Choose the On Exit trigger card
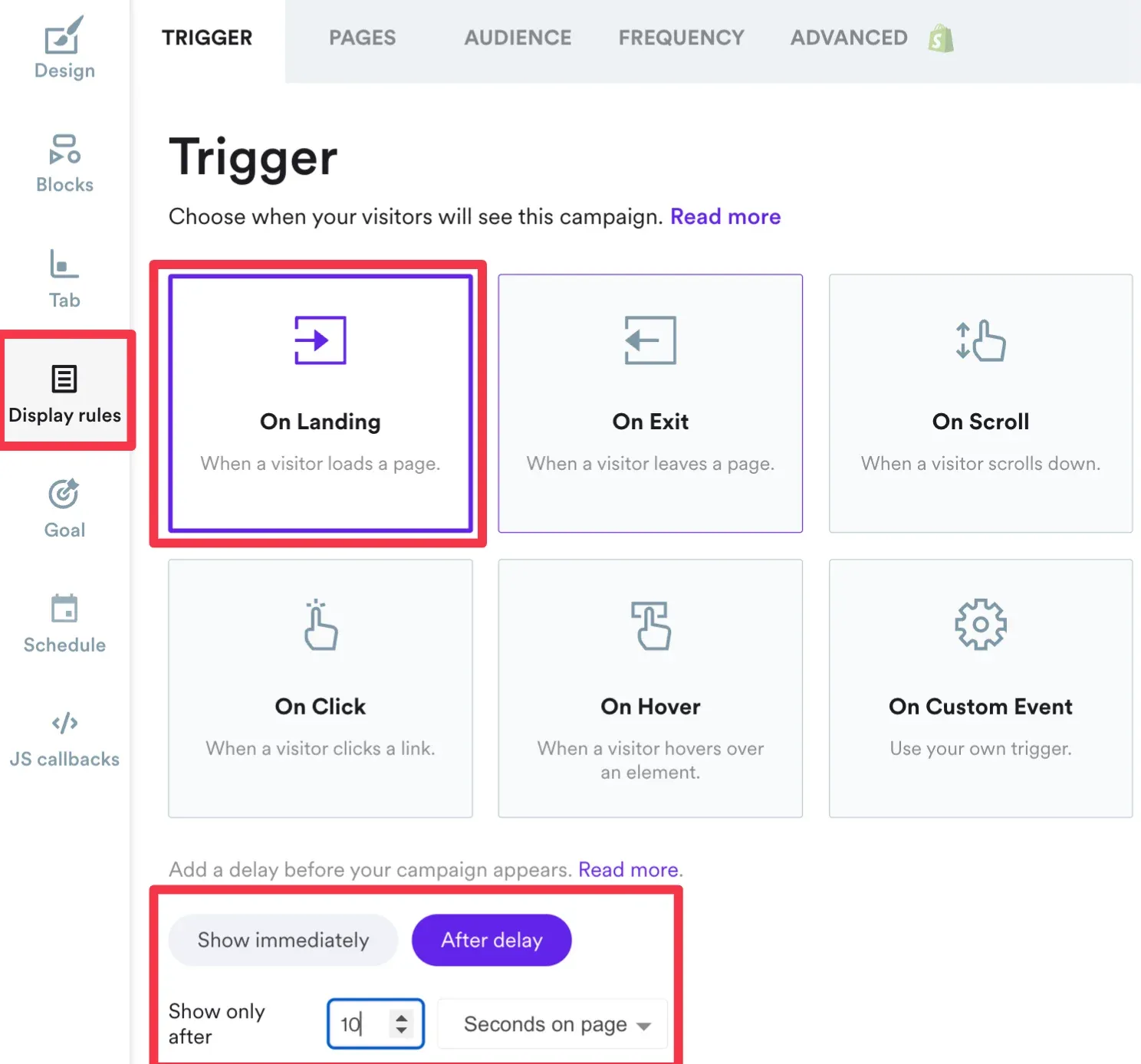Image resolution: width=1141 pixels, height=1064 pixels. click(x=650, y=403)
